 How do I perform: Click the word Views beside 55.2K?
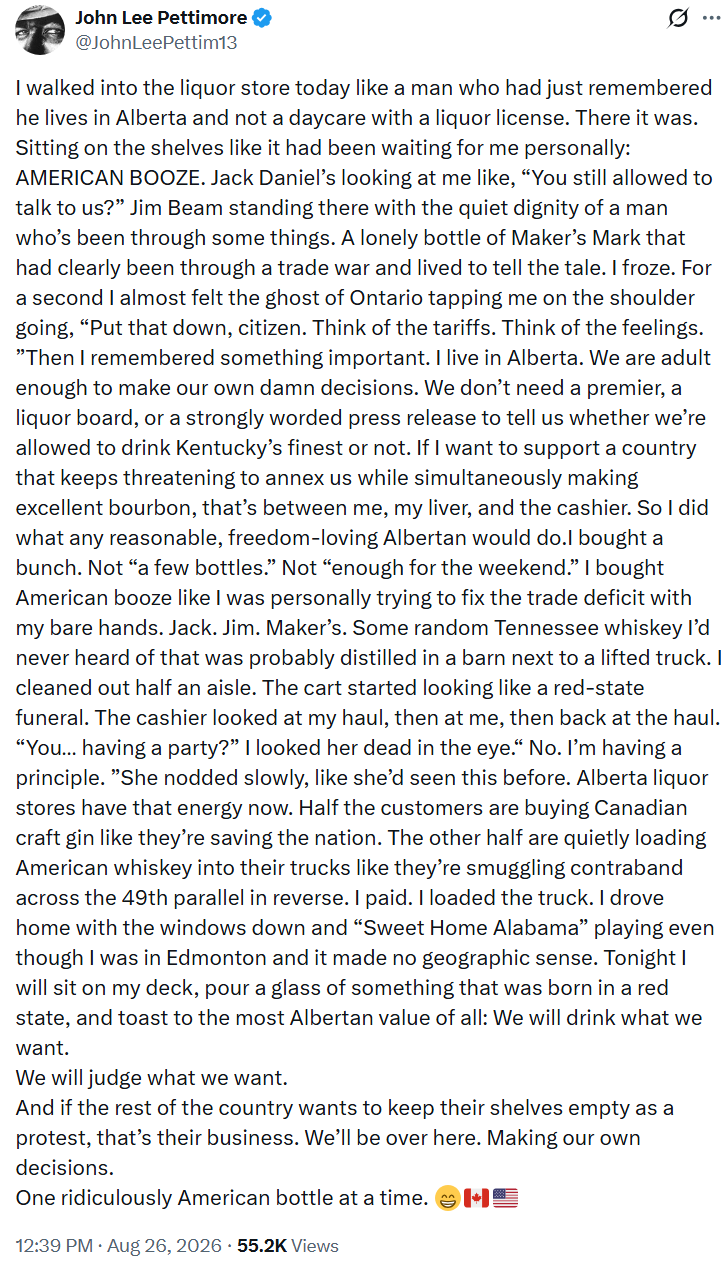[315, 1246]
